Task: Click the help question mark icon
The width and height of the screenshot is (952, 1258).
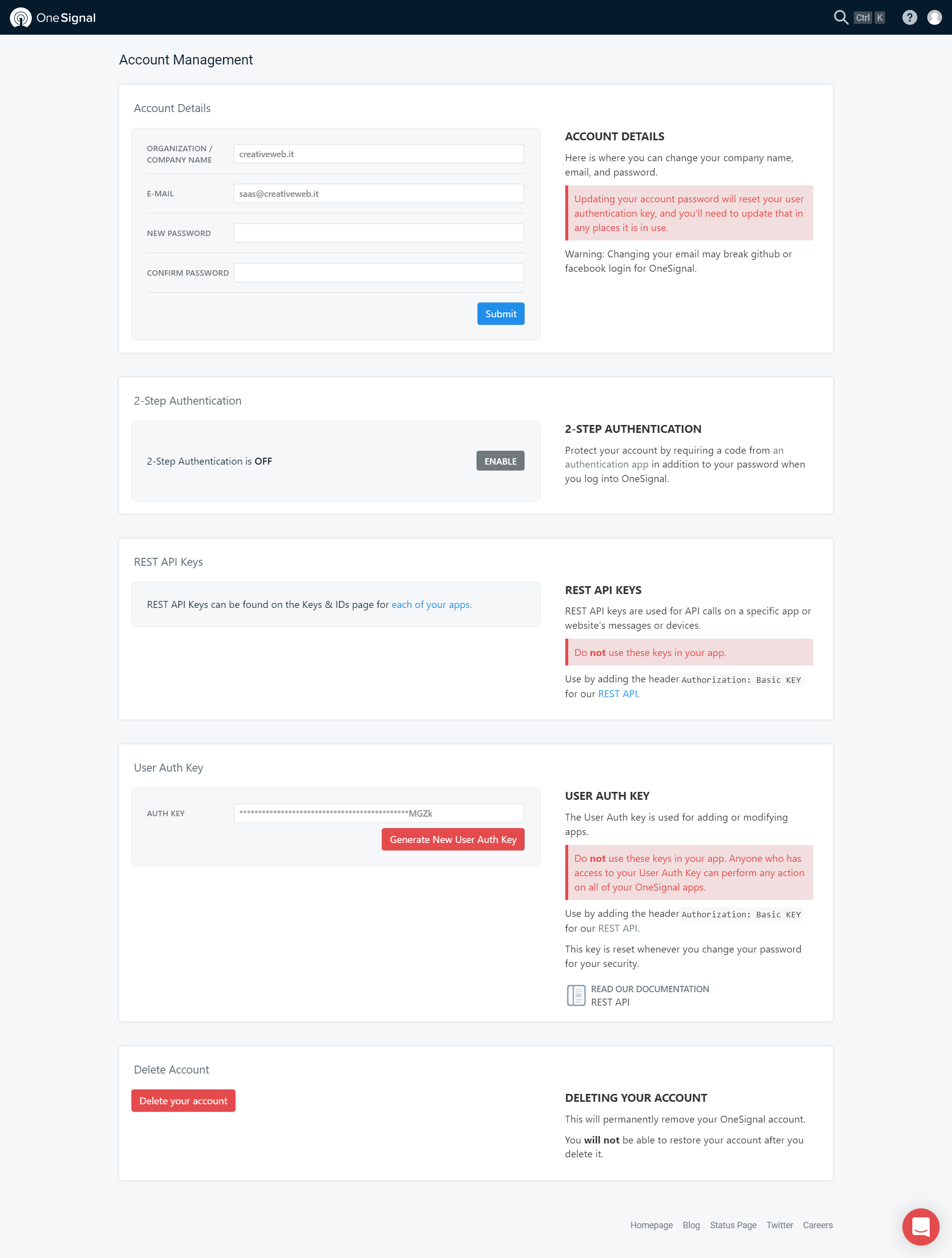Action: pos(909,17)
